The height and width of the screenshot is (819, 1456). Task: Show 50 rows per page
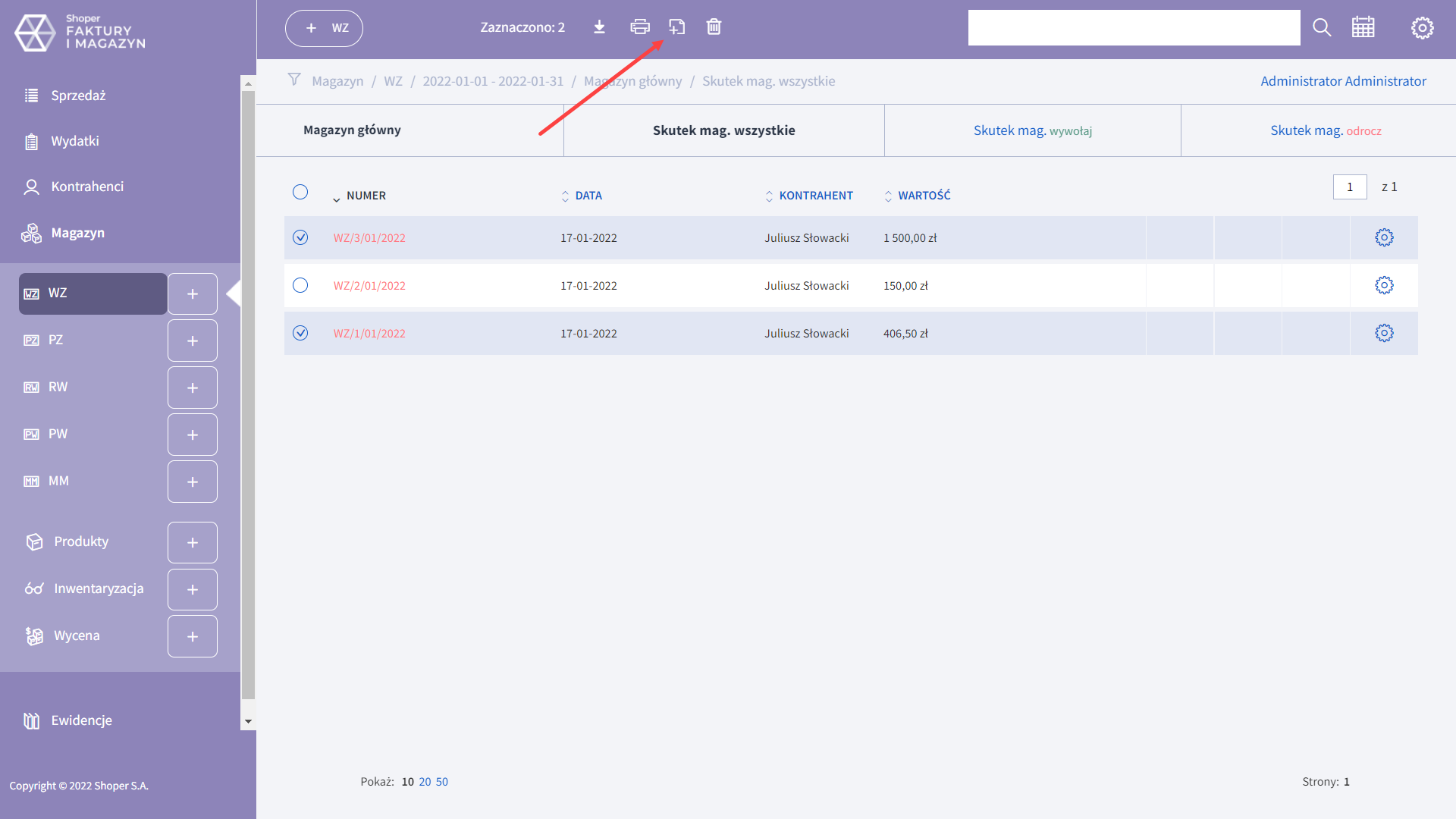click(441, 782)
